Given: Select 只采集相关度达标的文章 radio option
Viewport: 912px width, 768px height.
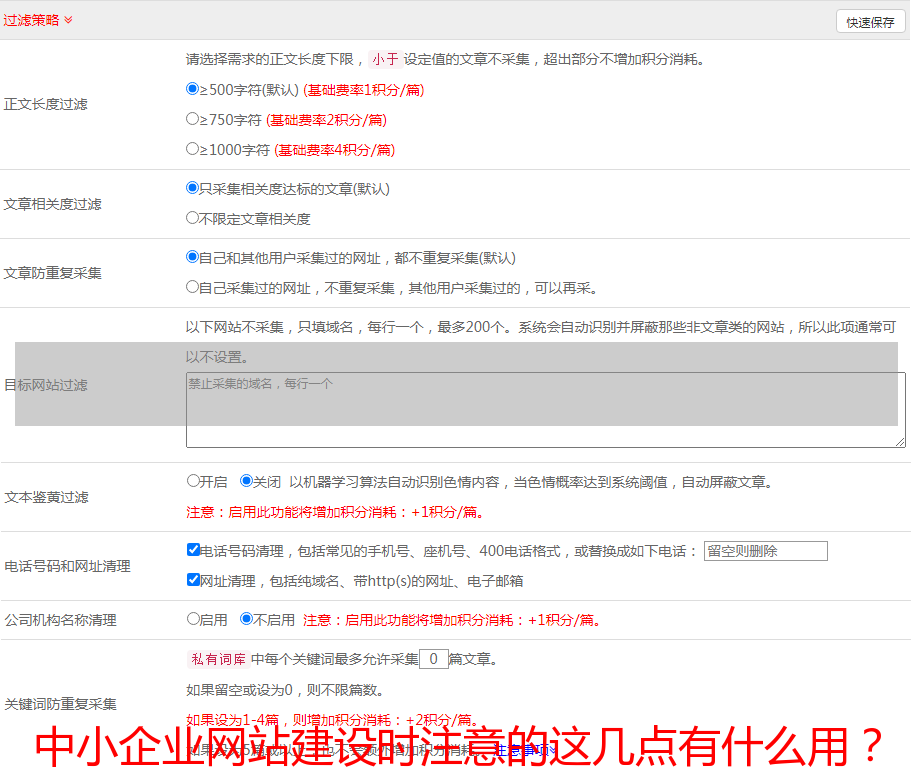Looking at the screenshot, I should [193, 188].
